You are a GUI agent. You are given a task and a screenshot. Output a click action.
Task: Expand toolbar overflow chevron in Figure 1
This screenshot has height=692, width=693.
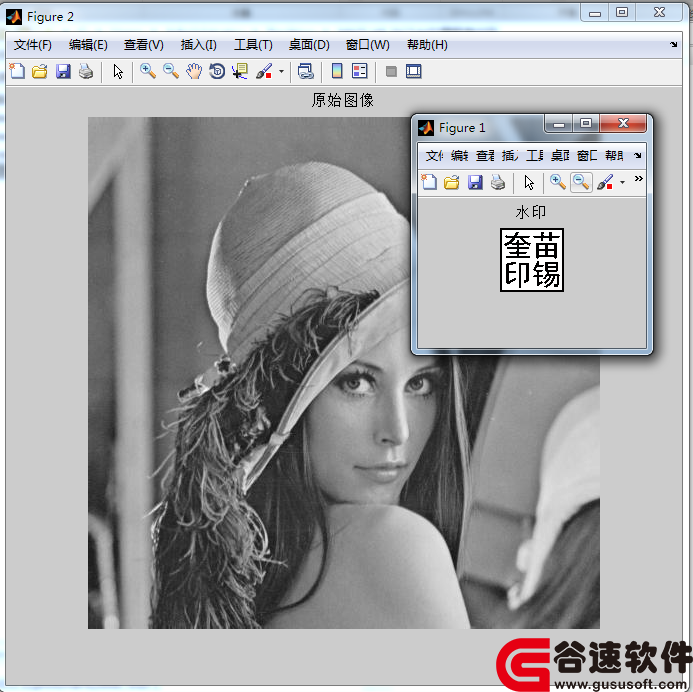tap(639, 179)
